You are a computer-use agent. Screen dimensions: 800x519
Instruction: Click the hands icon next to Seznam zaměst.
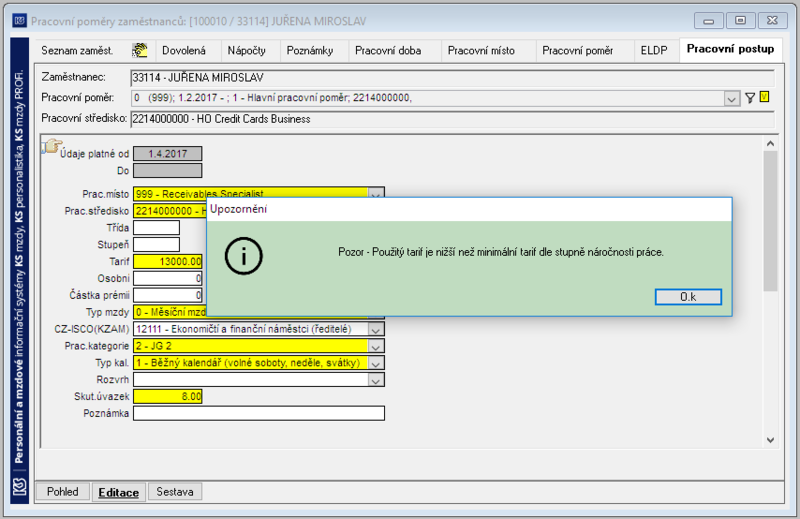(x=139, y=50)
